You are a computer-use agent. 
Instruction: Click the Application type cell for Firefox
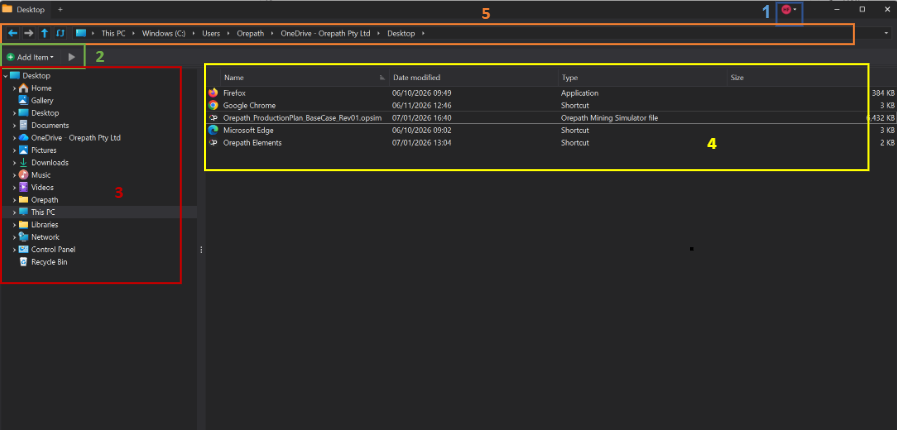[580, 93]
